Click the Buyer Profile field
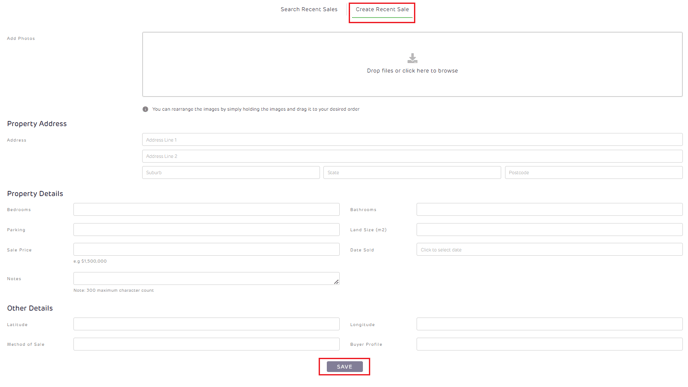Image resolution: width=688 pixels, height=387 pixels. click(549, 344)
